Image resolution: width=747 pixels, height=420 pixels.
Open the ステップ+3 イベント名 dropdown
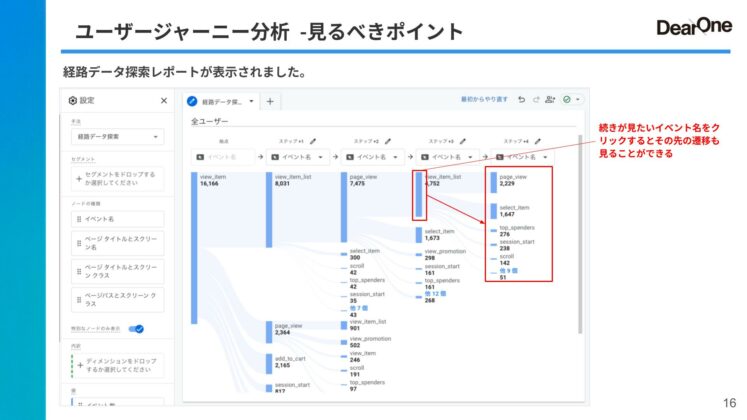[x=447, y=157]
